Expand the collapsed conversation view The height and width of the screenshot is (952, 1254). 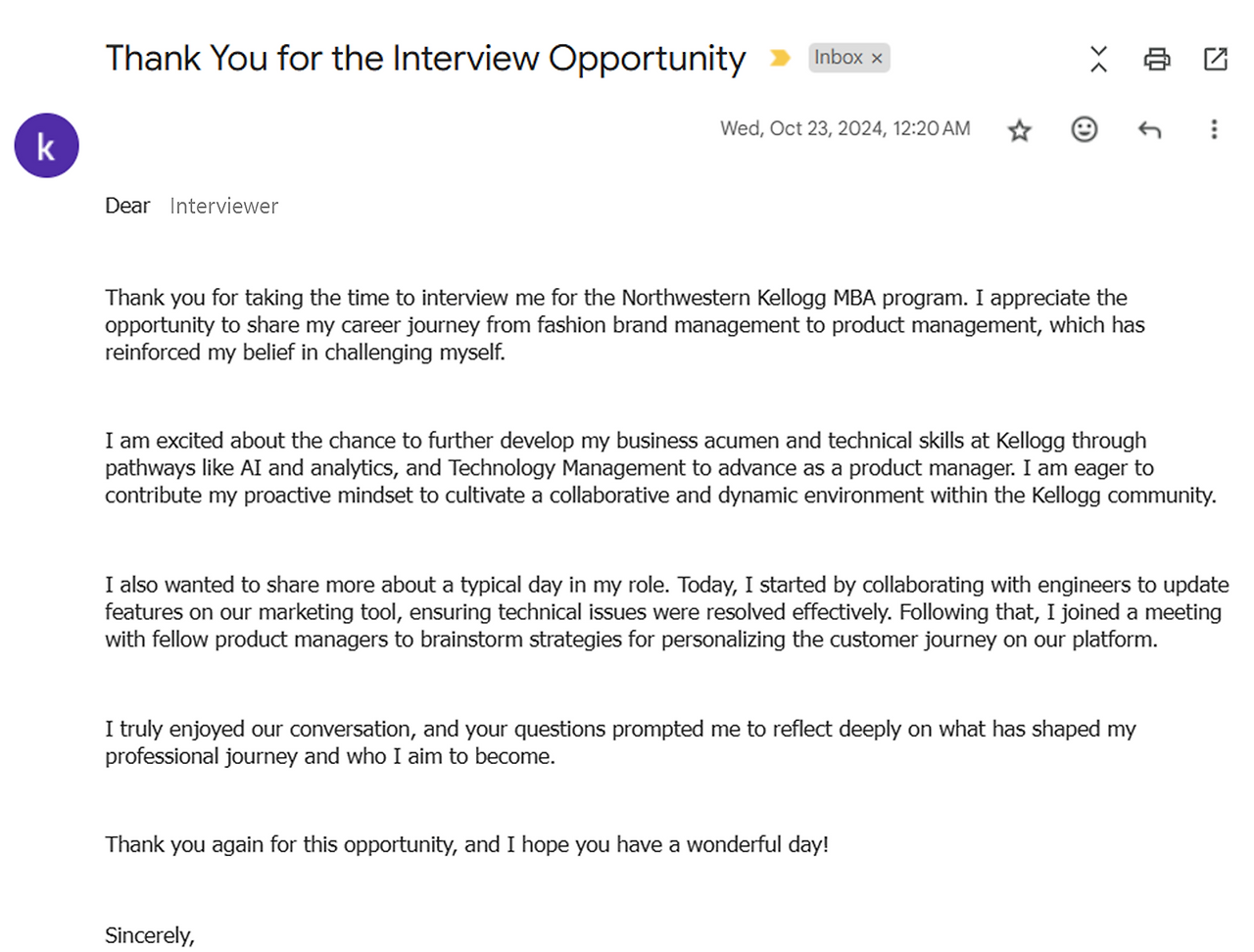click(x=1098, y=59)
